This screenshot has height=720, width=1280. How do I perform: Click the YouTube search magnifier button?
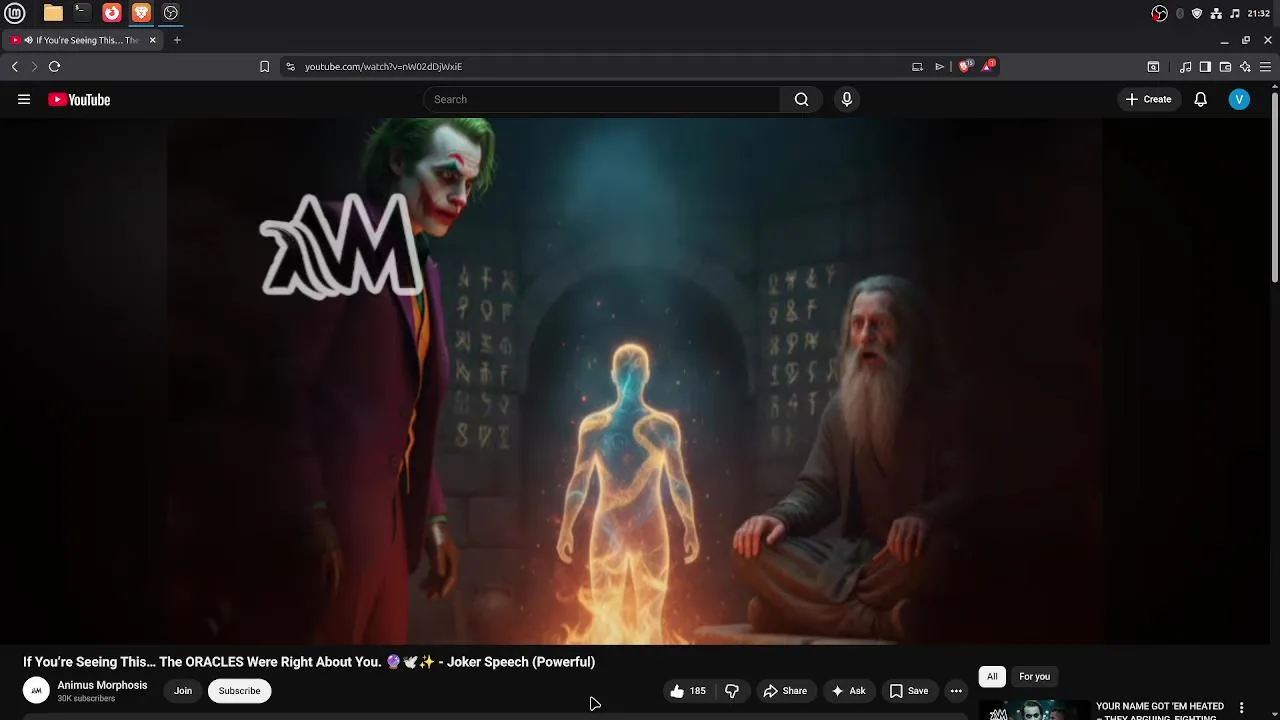[801, 99]
